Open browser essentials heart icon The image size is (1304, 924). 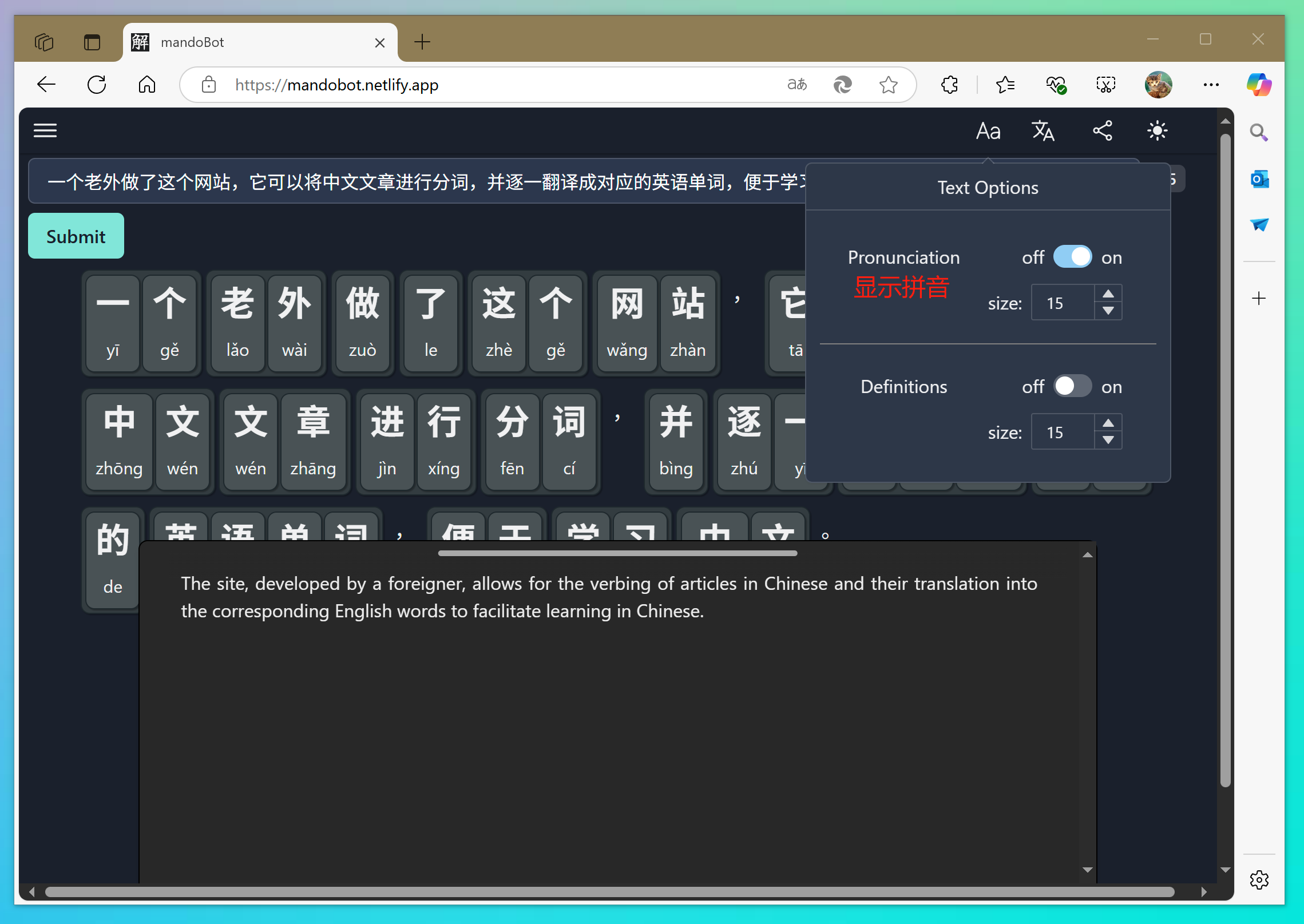click(x=1056, y=85)
